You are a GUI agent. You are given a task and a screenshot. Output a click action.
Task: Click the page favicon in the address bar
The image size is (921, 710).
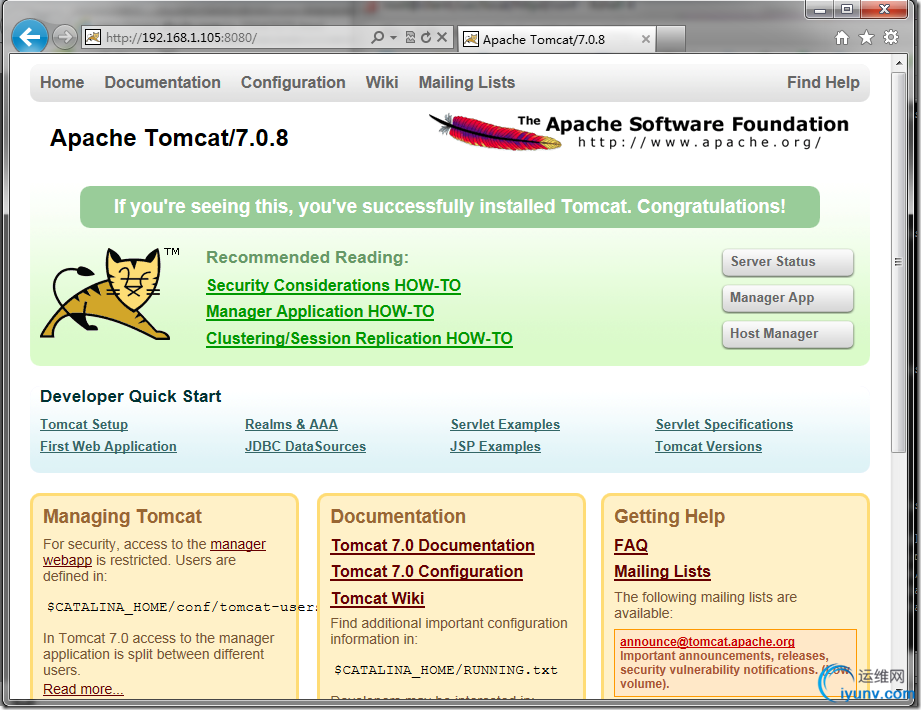[x=93, y=38]
